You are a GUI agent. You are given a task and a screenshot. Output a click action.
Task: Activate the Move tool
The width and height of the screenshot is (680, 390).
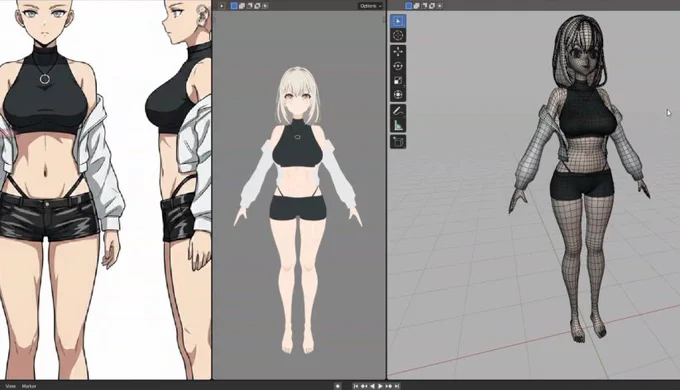coord(398,52)
